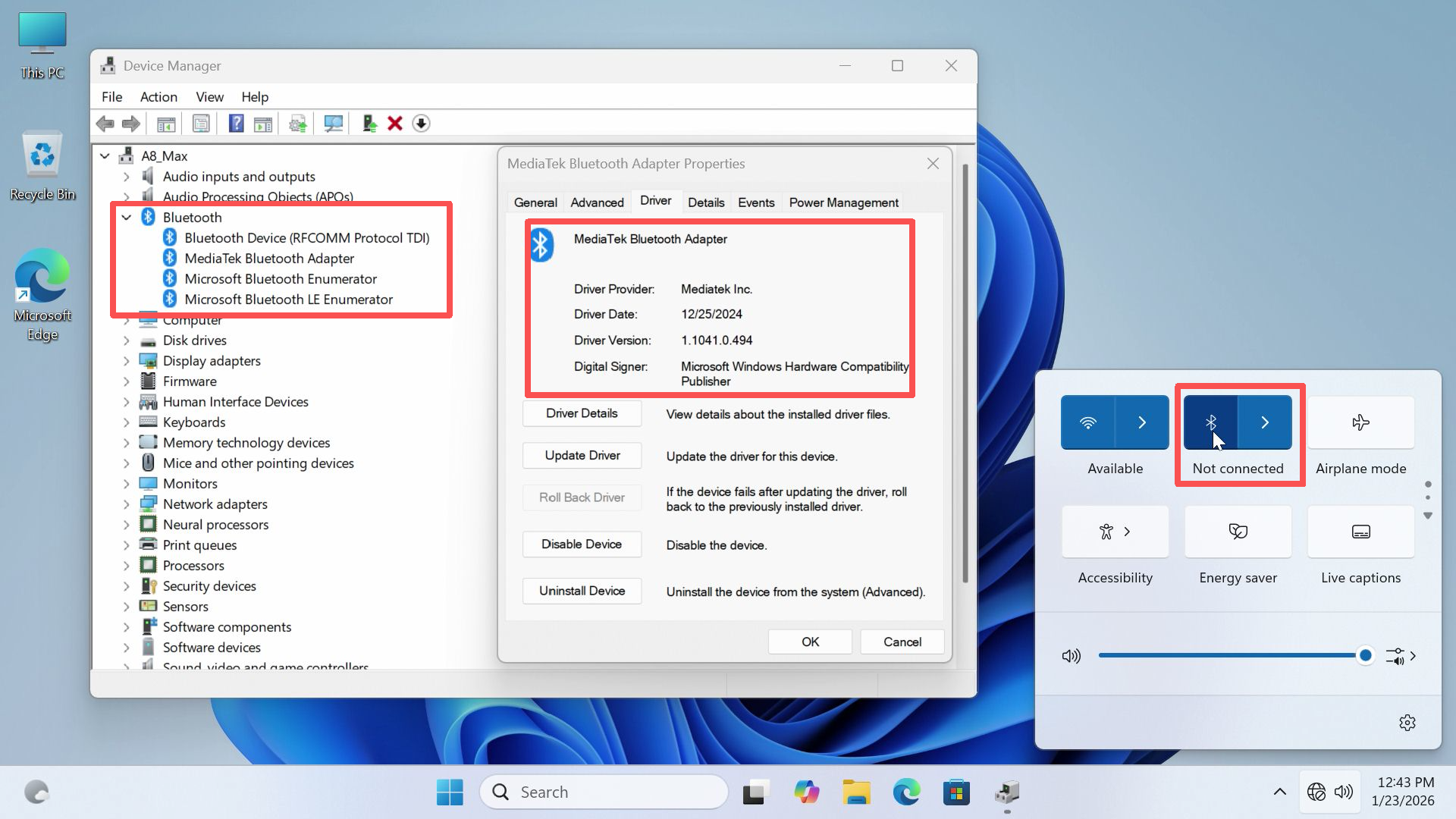The width and height of the screenshot is (1456, 819).
Task: Click the Update device driver toolbar icon
Action: (369, 124)
